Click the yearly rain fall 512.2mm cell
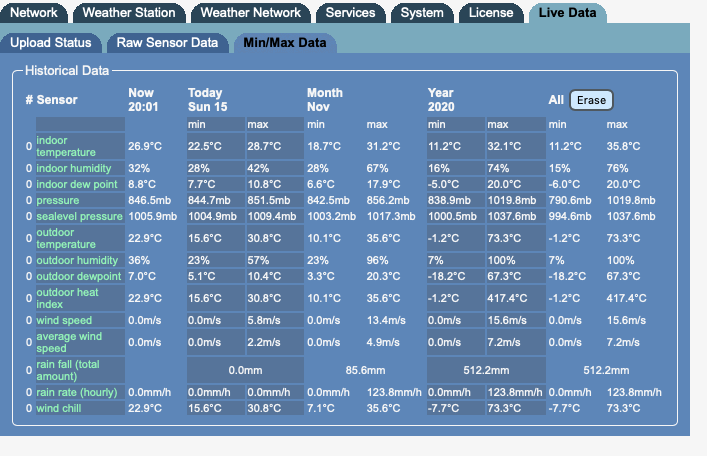The height and width of the screenshot is (456, 707). point(485,370)
